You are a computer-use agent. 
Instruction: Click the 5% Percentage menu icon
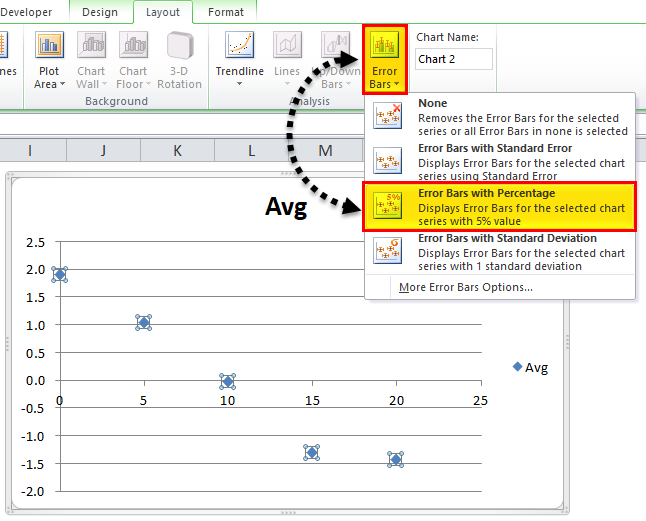point(387,205)
